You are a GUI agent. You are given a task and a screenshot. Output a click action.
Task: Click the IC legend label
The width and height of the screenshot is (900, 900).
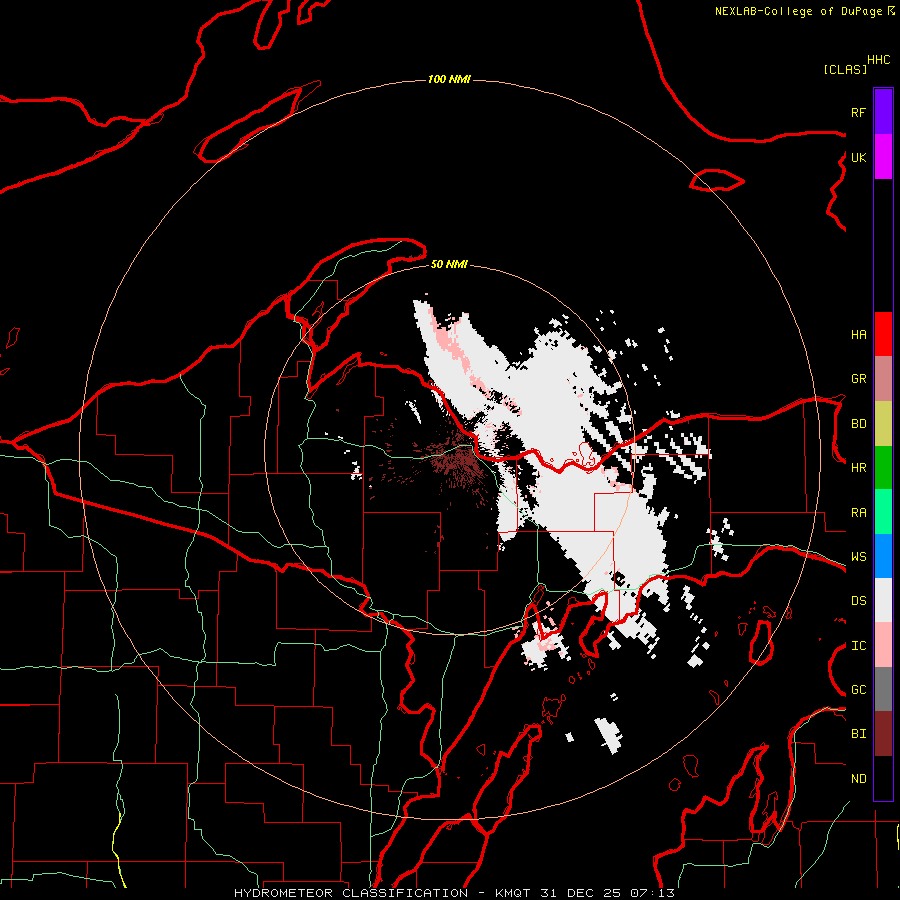click(x=858, y=646)
